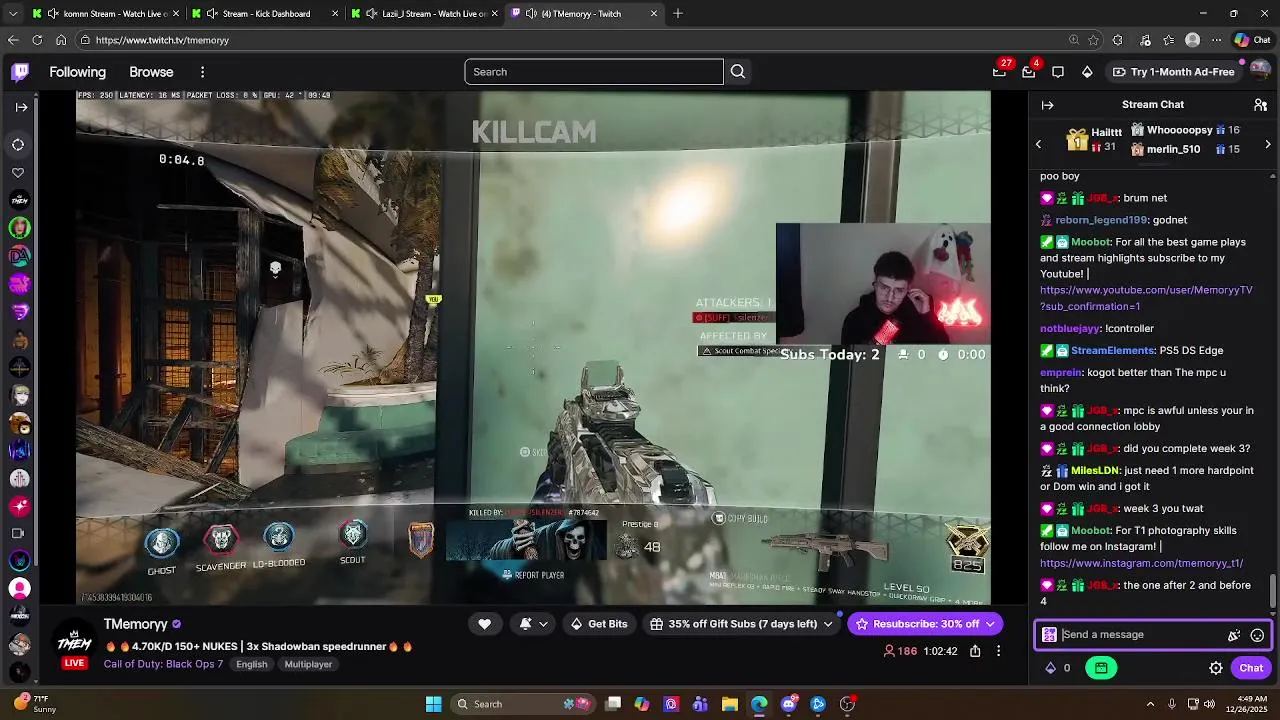Open chat identity badge in message box
Screen dimensions: 1280x720
pyautogui.click(x=1049, y=635)
